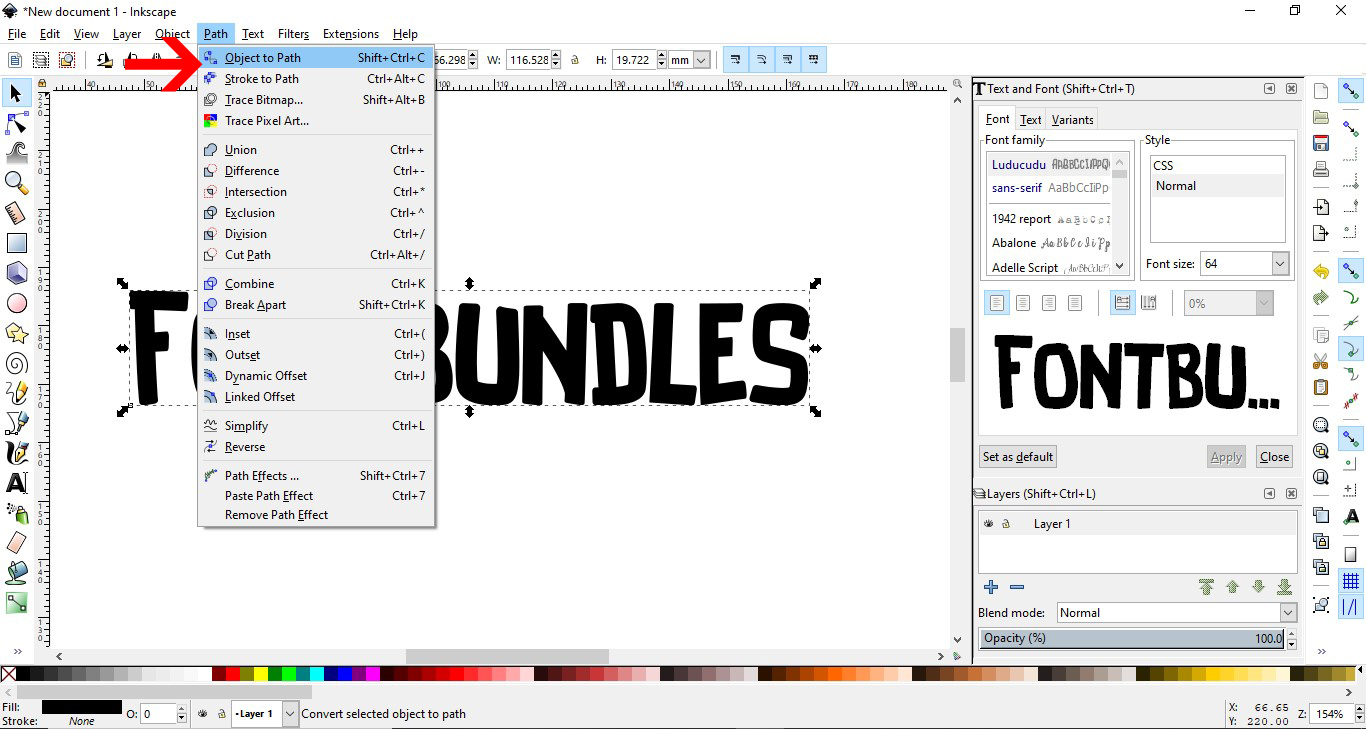Select the Node edit tool
Image resolution: width=1366 pixels, height=729 pixels.
[x=16, y=123]
